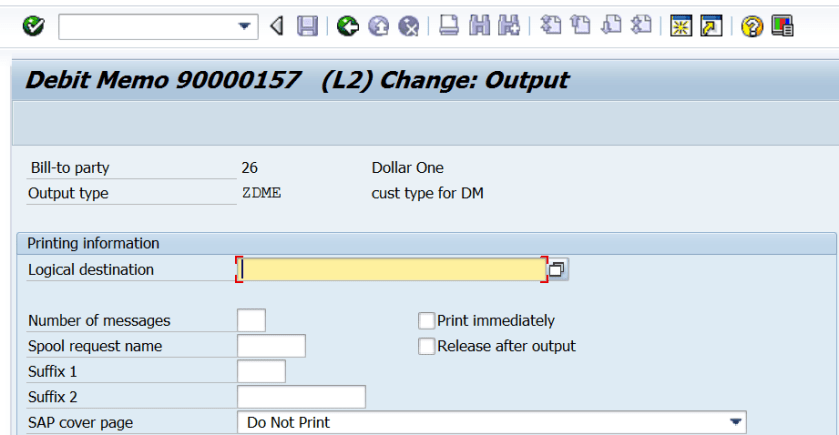The image size is (839, 435).
Task: Click the 'cust type for DM' text
Action: tap(428, 193)
